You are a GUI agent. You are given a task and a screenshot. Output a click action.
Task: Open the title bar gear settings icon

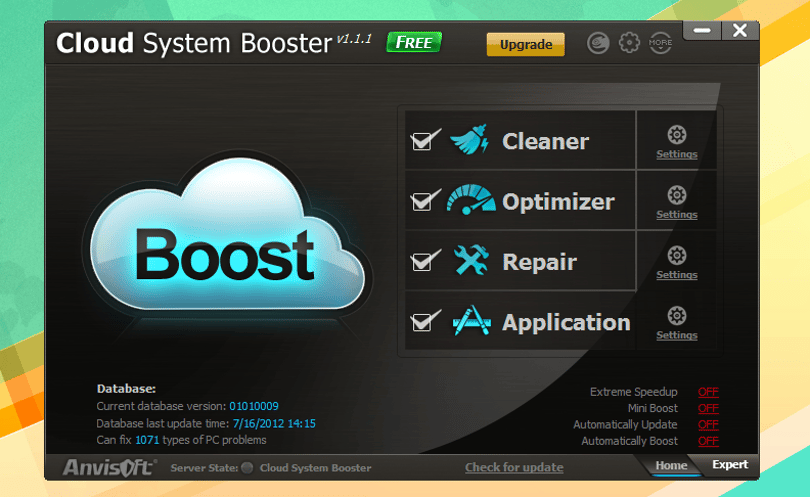pos(629,43)
